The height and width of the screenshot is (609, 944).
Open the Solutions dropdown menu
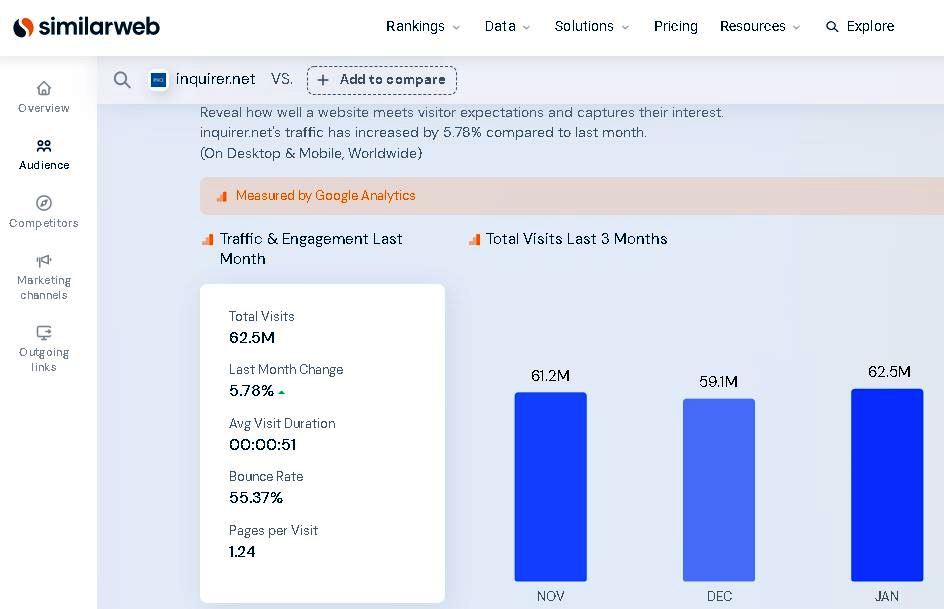click(592, 27)
